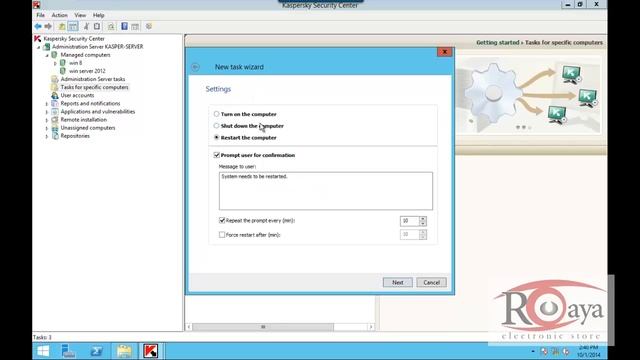
Task: Click the win 8 group icon
Action: (63, 63)
